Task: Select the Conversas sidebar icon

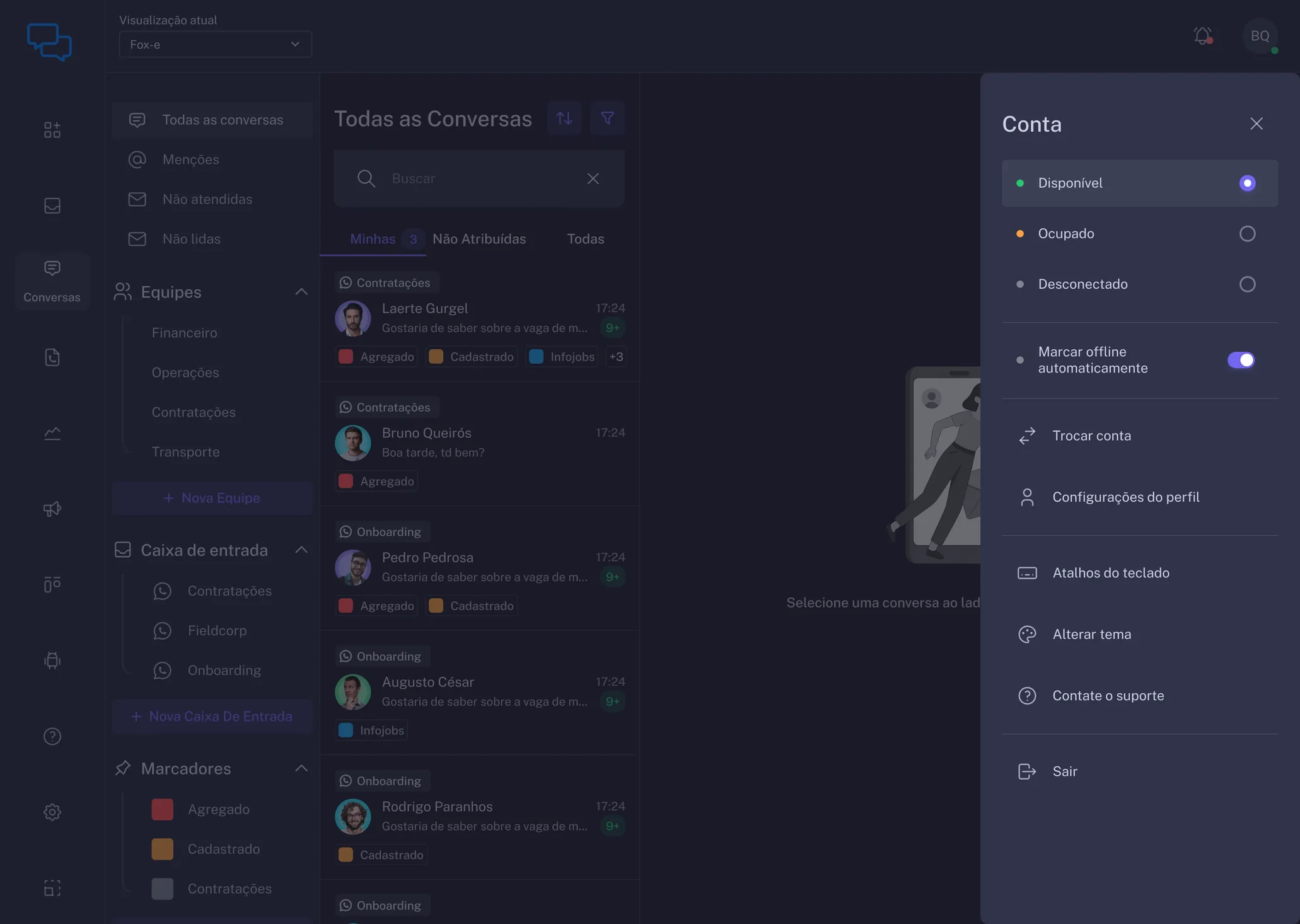Action: (x=52, y=281)
